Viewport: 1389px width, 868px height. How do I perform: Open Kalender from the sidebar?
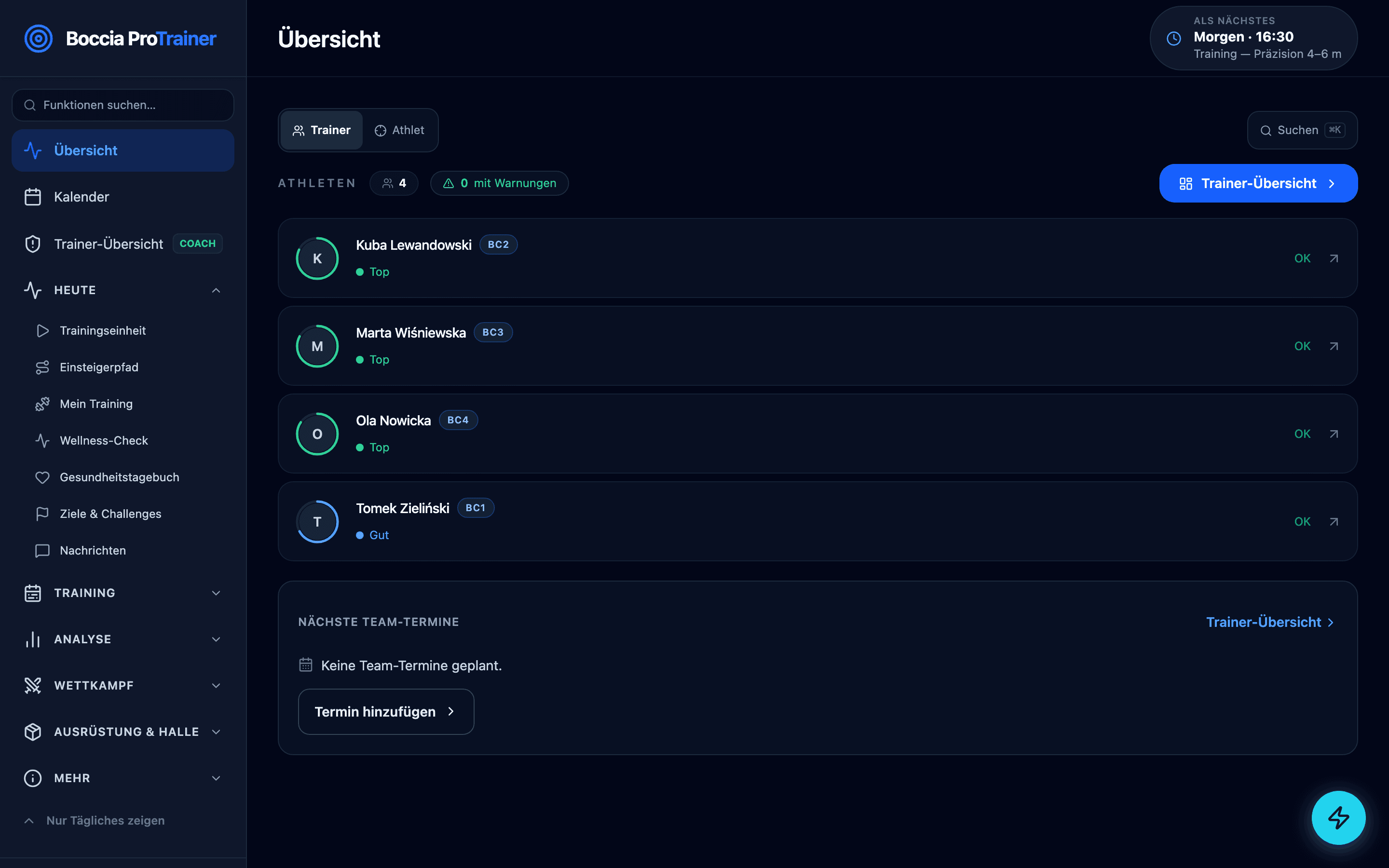(123, 197)
